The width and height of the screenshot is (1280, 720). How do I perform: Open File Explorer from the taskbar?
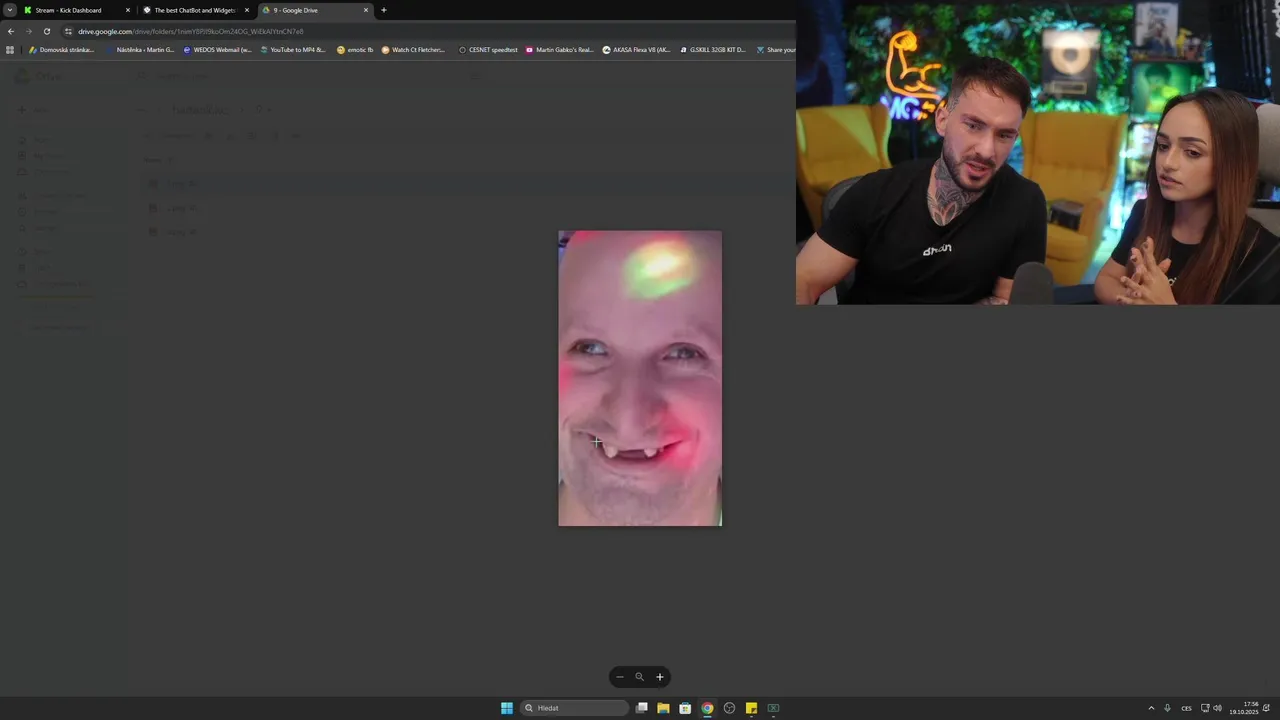point(663,708)
